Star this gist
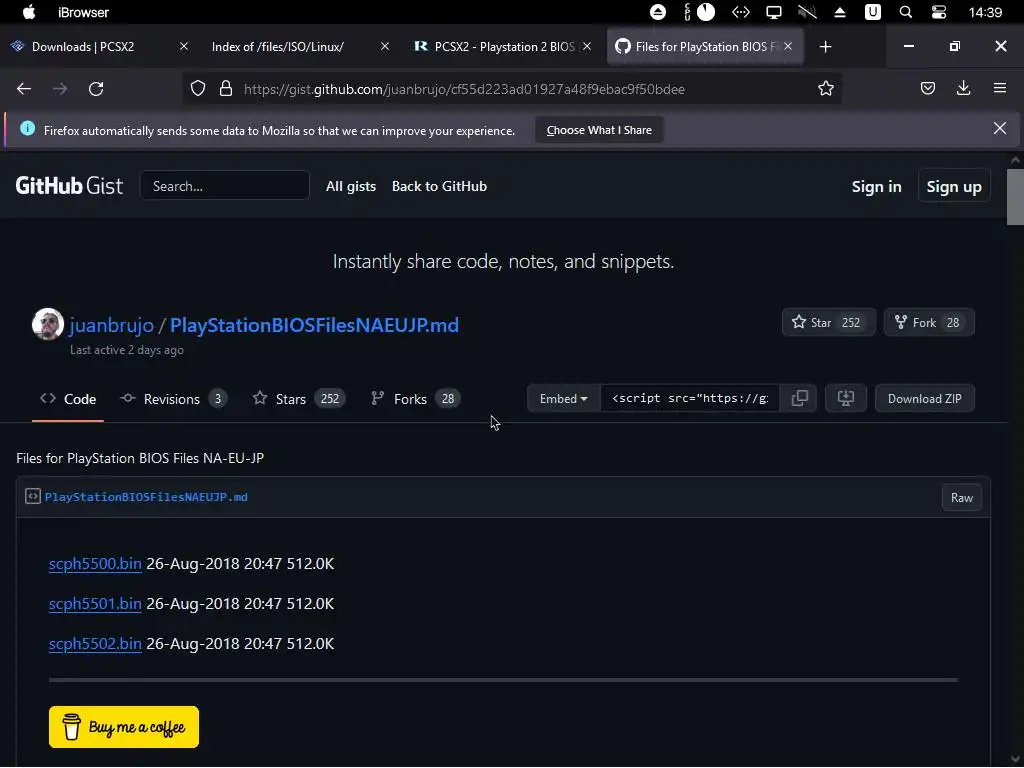This screenshot has height=768, width=1024. (828, 323)
